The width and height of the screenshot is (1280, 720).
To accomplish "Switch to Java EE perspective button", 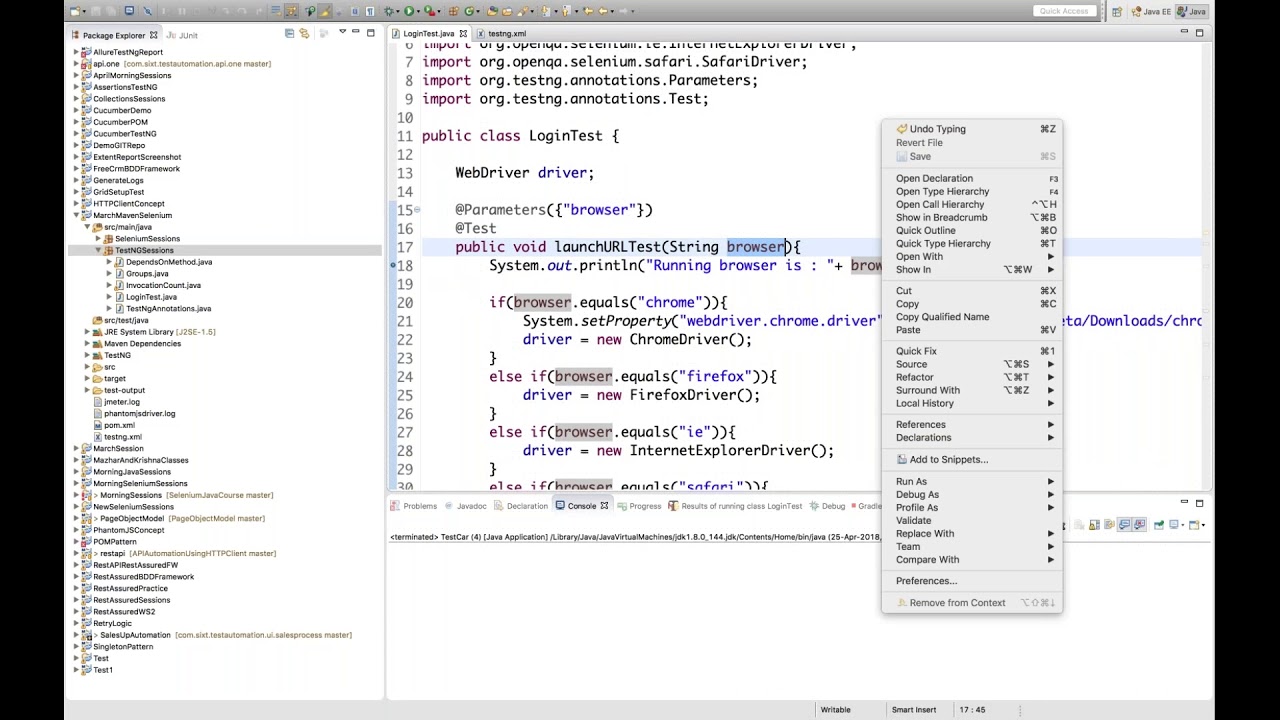I will pyautogui.click(x=1150, y=11).
